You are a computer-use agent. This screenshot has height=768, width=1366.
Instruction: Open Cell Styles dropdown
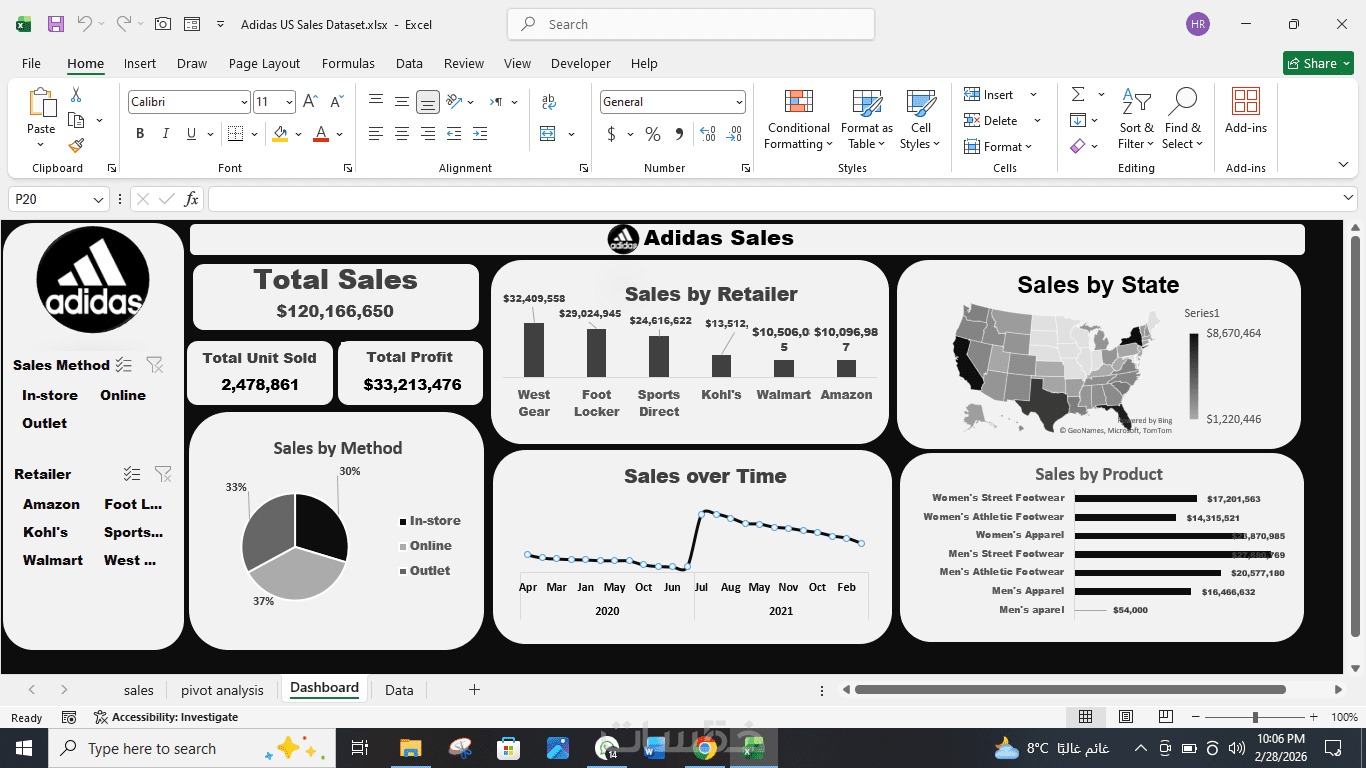[x=920, y=118]
